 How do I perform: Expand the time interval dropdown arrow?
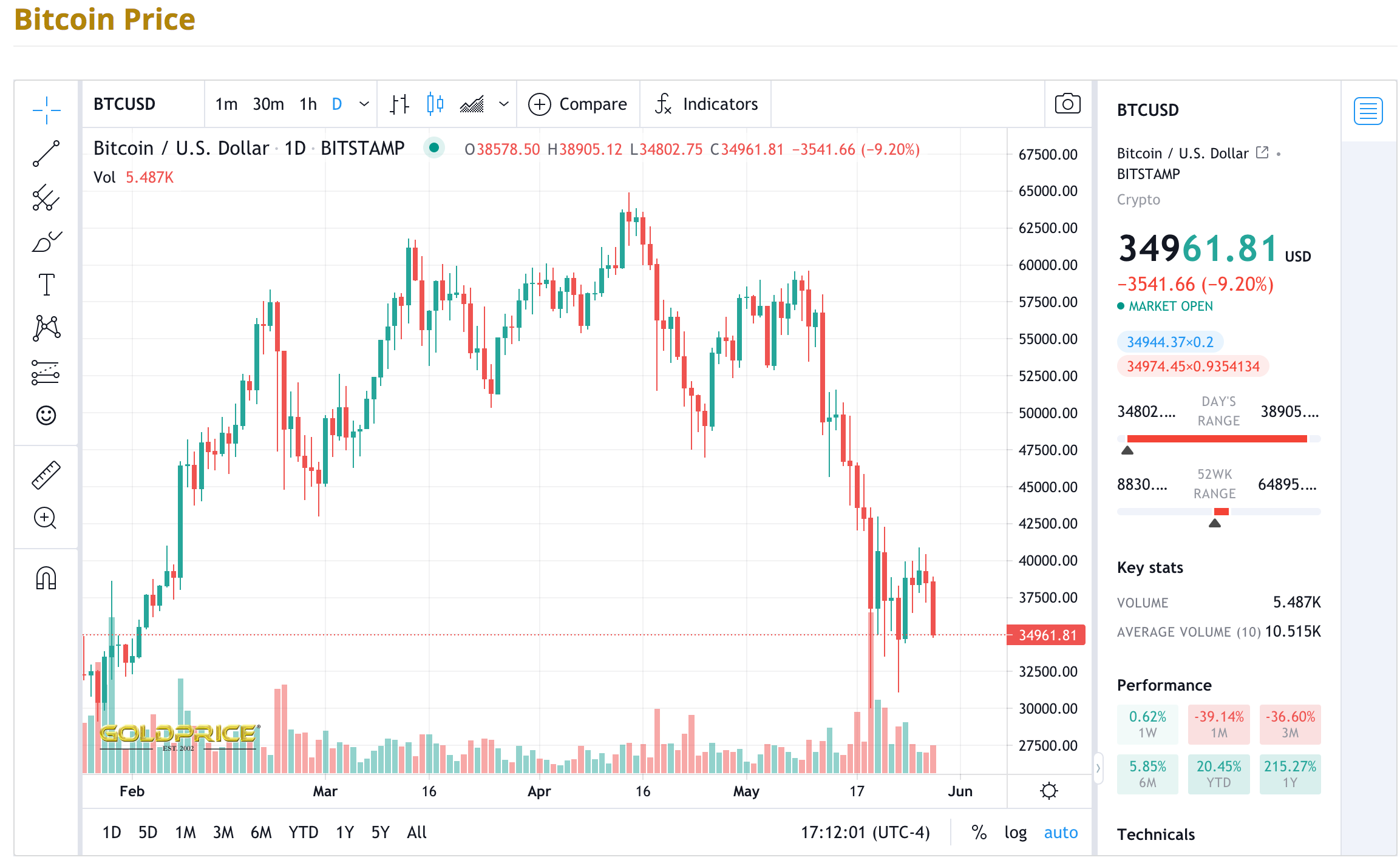364,104
